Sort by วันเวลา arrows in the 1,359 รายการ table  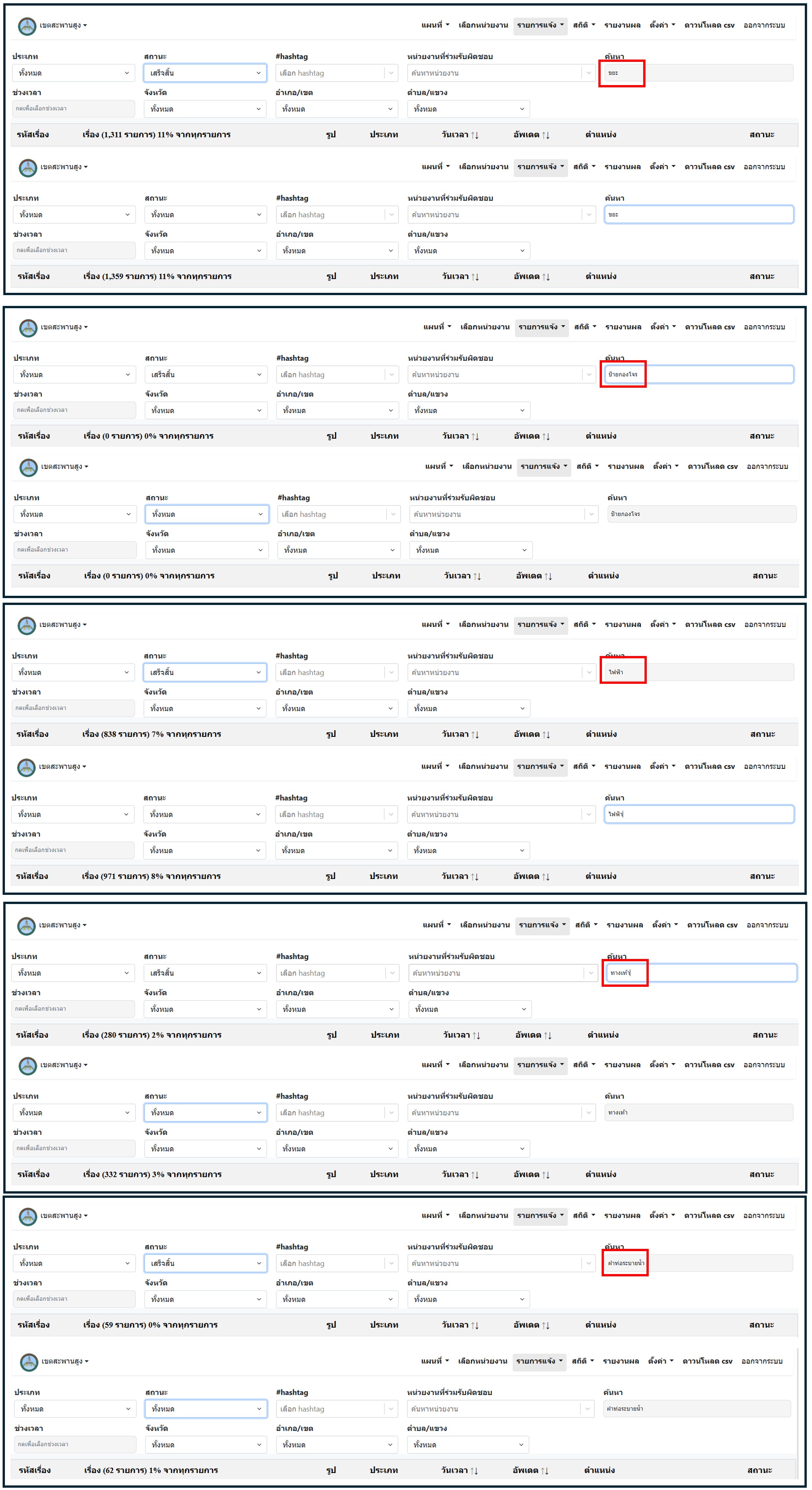pos(475,276)
